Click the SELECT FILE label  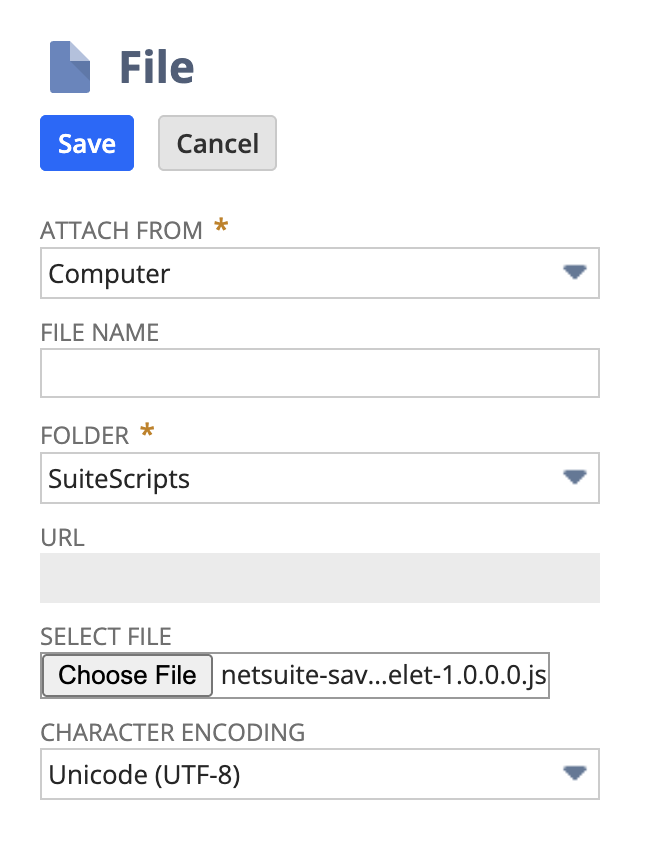click(106, 636)
